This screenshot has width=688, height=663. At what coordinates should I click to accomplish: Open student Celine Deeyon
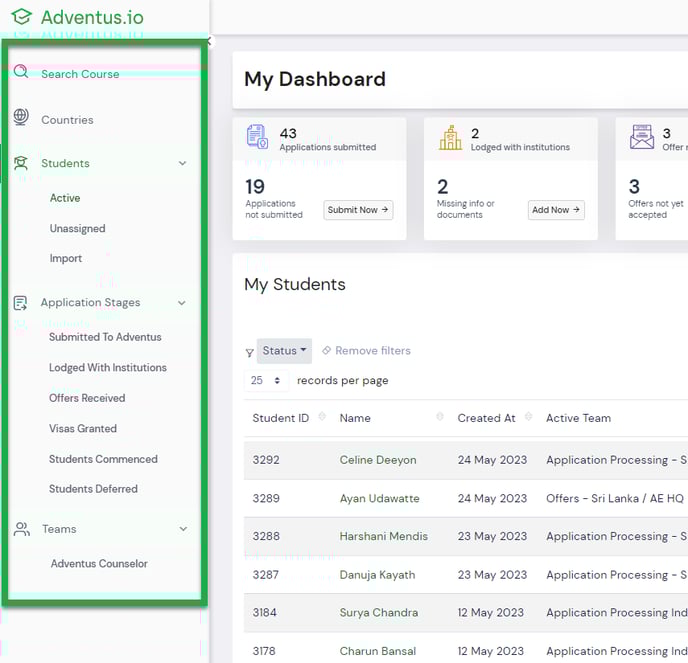tap(378, 460)
